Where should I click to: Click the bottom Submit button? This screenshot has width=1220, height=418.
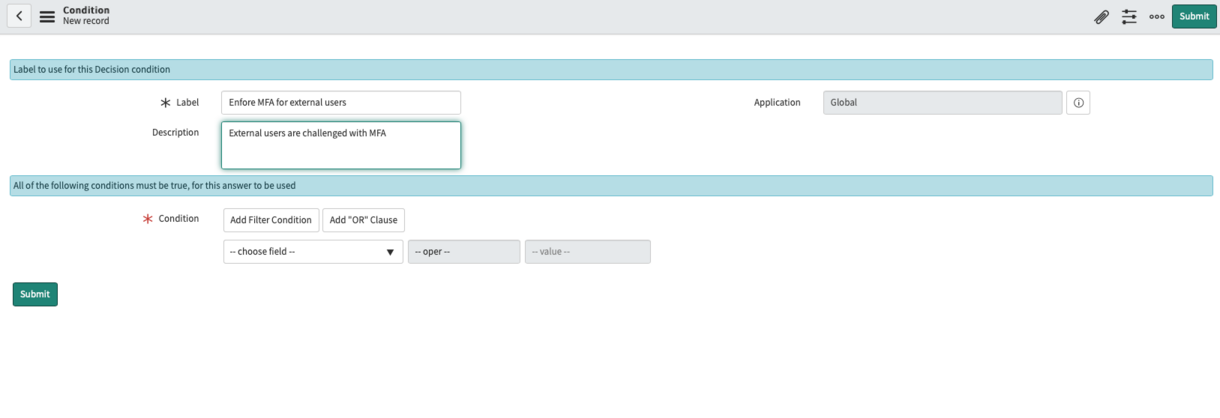35,294
